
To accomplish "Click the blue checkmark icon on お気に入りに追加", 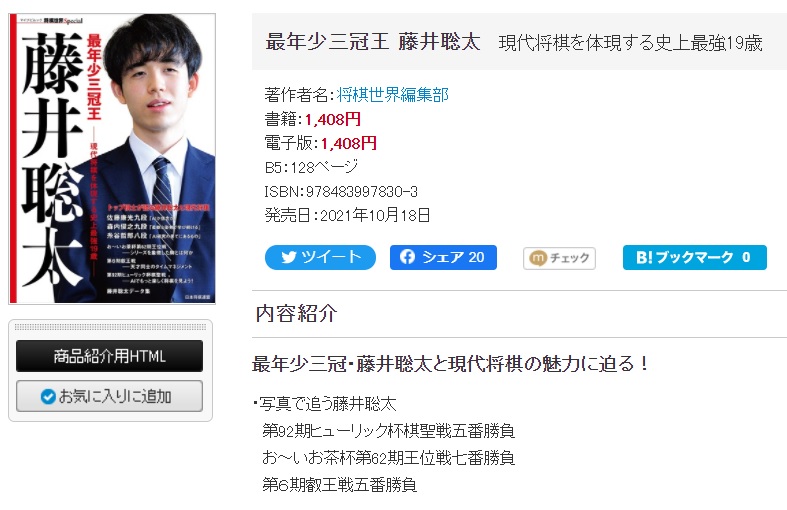I will [48, 397].
